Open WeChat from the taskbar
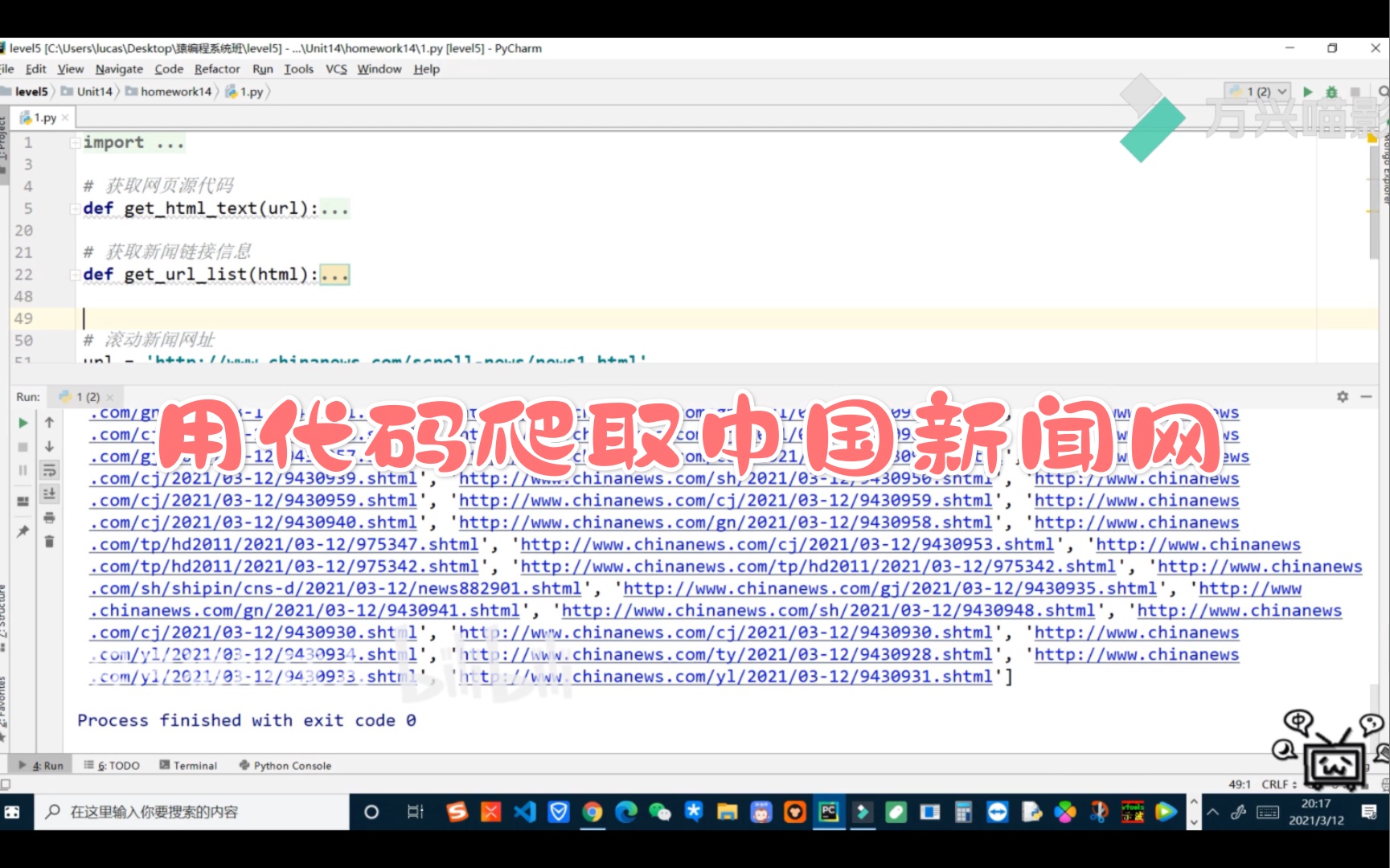This screenshot has width=1390, height=868. pos(660,812)
